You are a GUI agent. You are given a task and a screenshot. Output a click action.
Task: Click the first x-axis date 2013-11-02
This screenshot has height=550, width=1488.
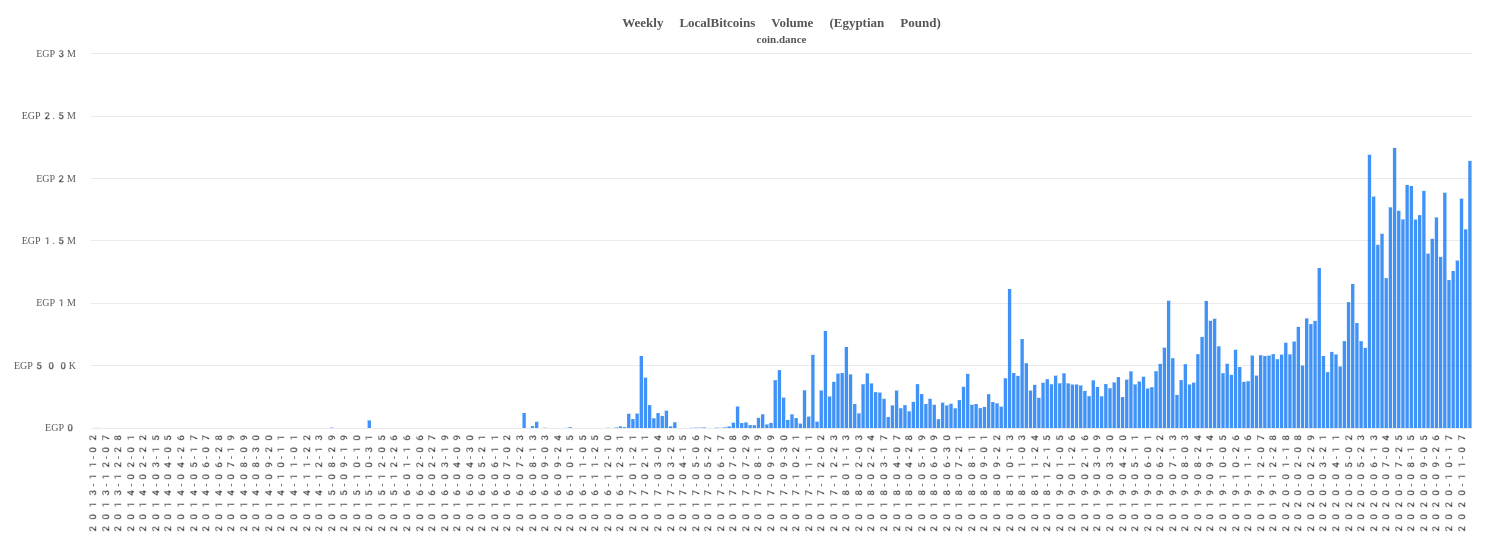[93, 482]
